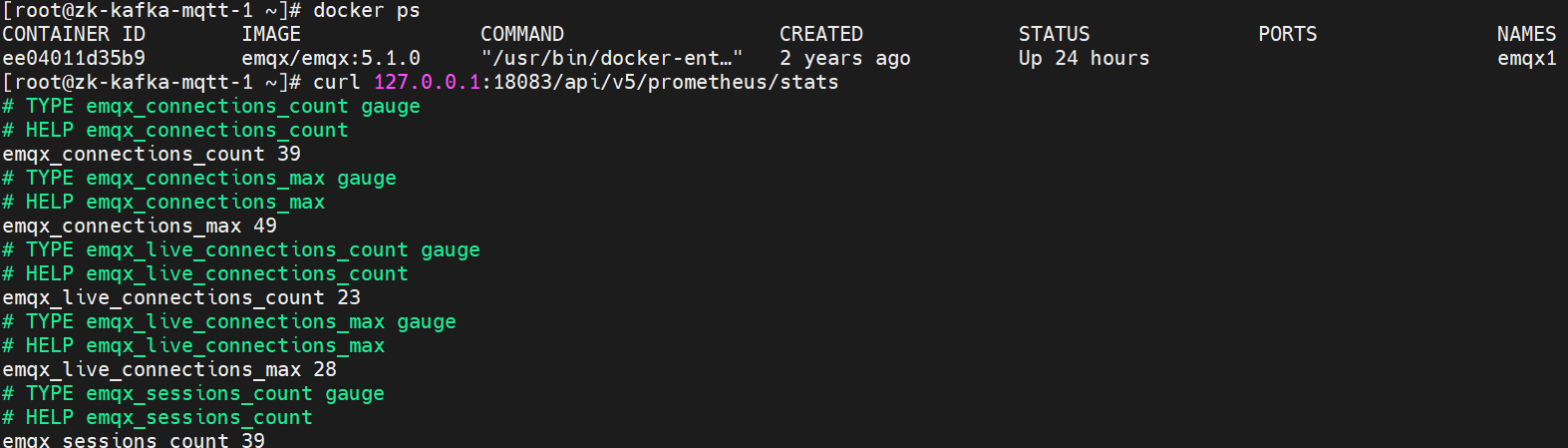Click the "# TYPE emqx_sessions_count gauge" line

(x=193, y=393)
